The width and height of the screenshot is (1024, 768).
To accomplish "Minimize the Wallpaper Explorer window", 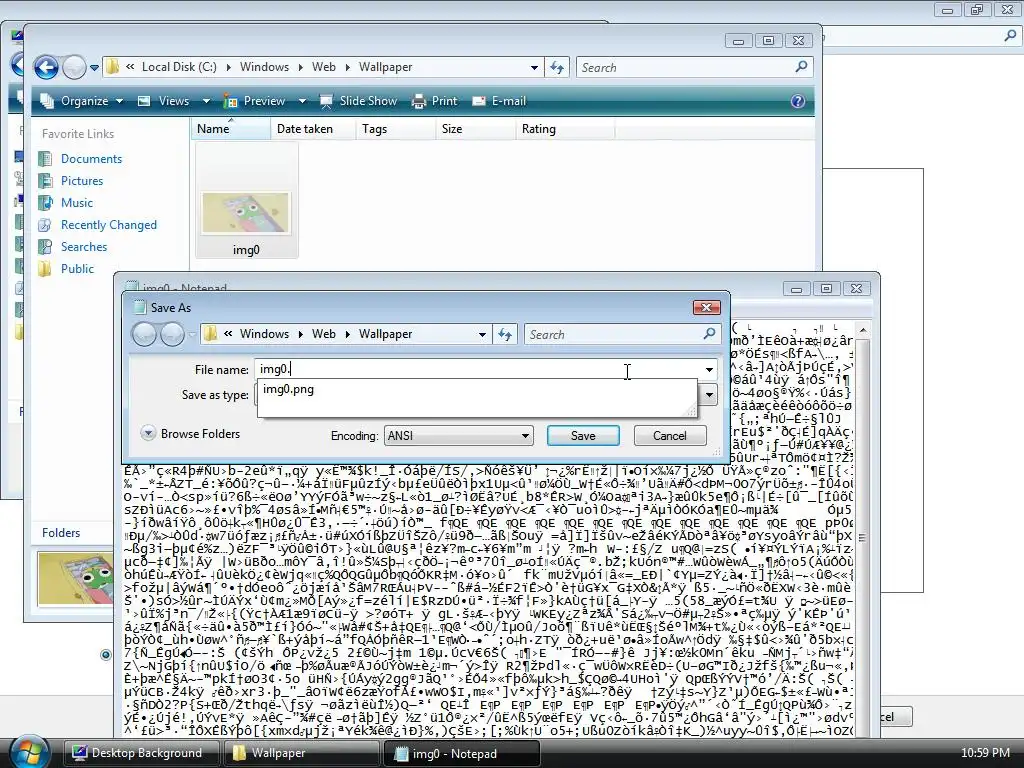I will (738, 40).
